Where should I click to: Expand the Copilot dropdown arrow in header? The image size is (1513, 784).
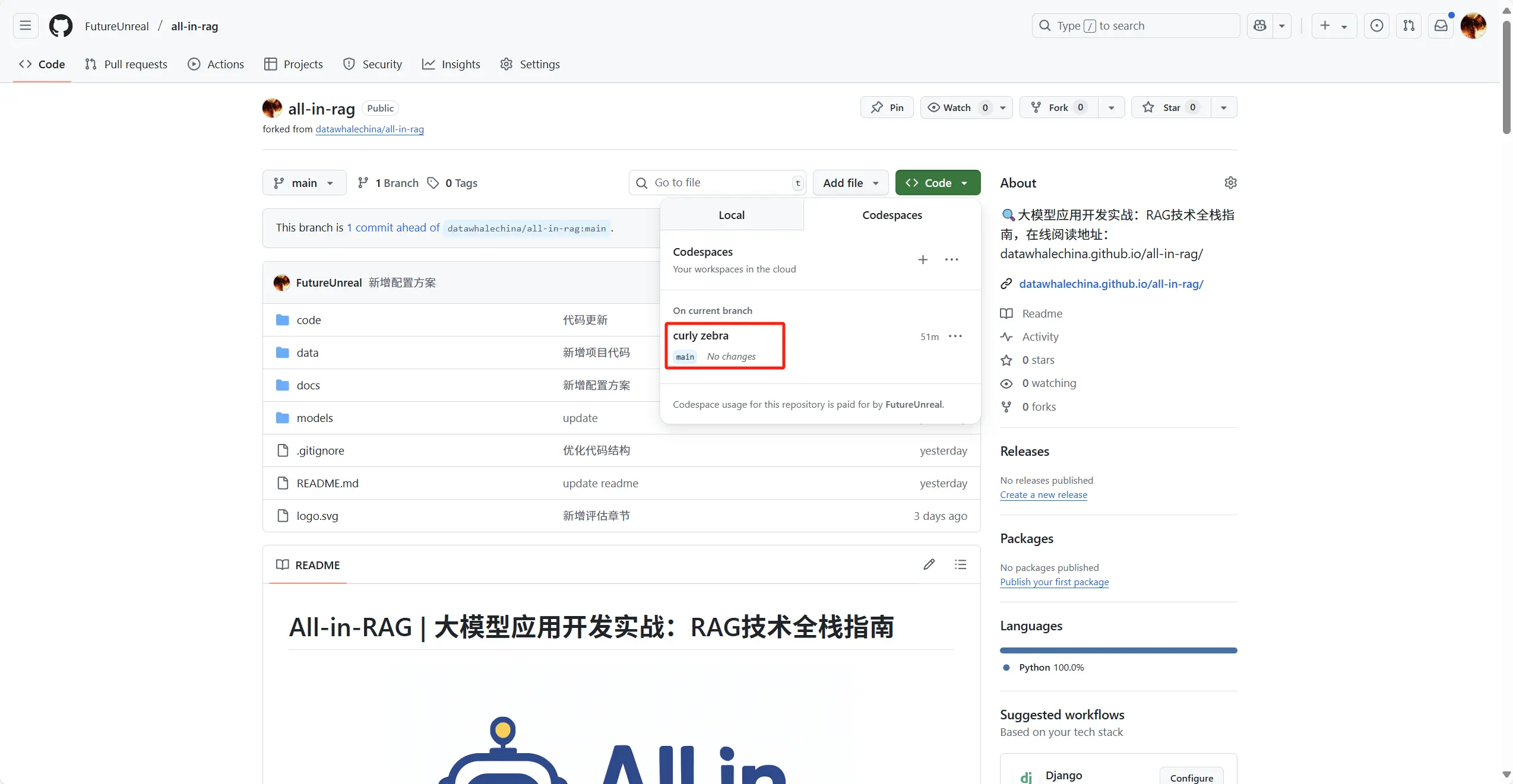click(1282, 26)
